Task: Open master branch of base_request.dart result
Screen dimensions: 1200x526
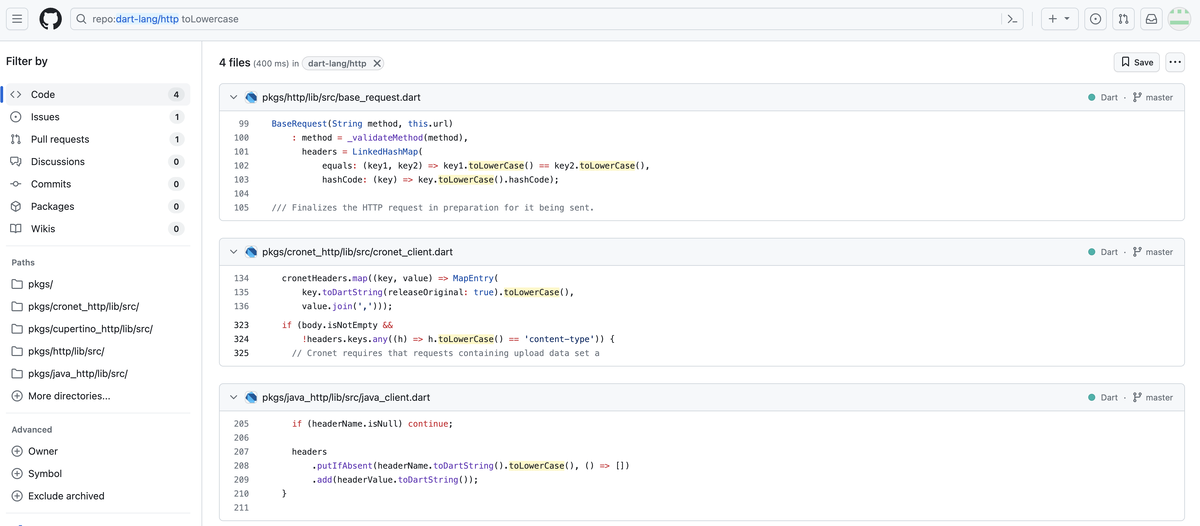Action: point(1152,98)
